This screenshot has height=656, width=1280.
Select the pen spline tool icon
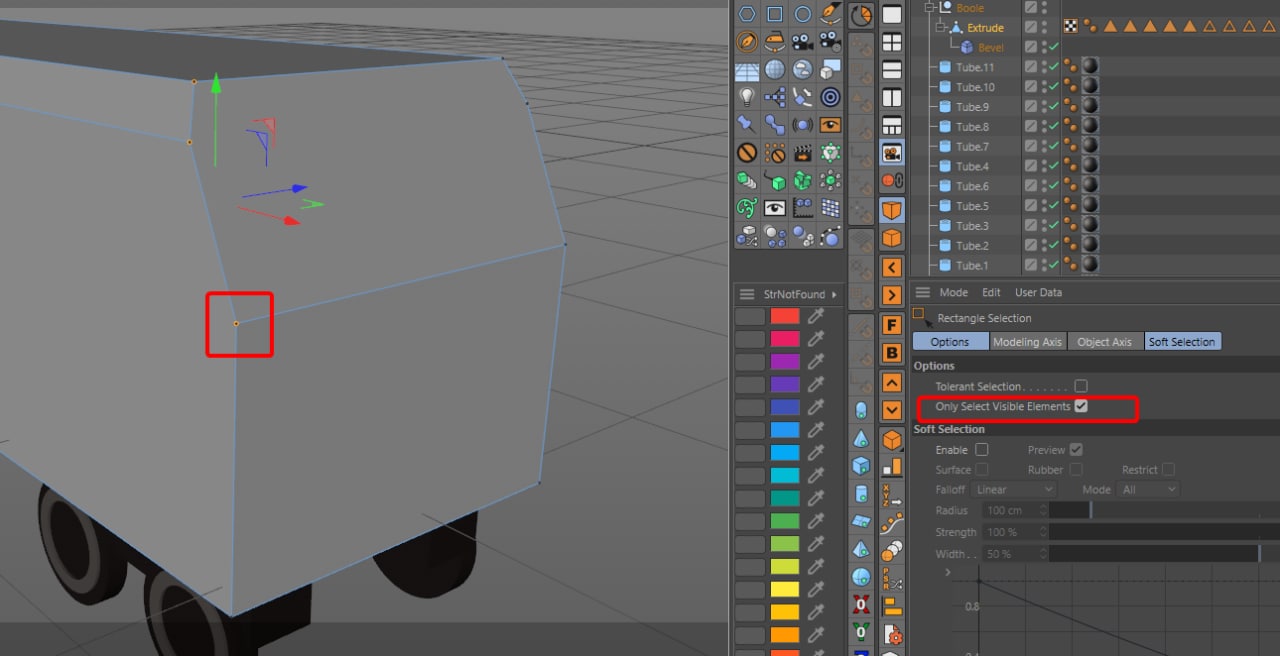[830, 14]
